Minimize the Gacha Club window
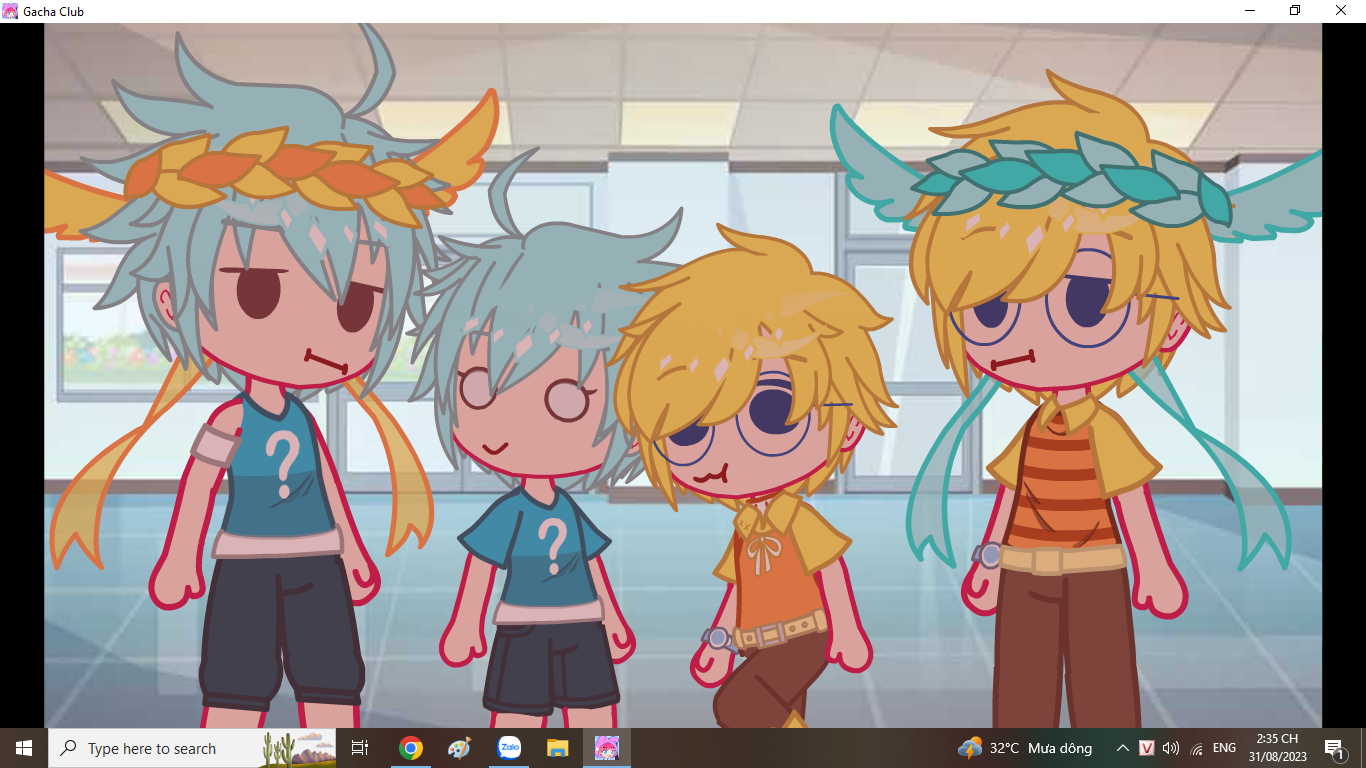Image resolution: width=1366 pixels, height=768 pixels. click(x=1250, y=11)
